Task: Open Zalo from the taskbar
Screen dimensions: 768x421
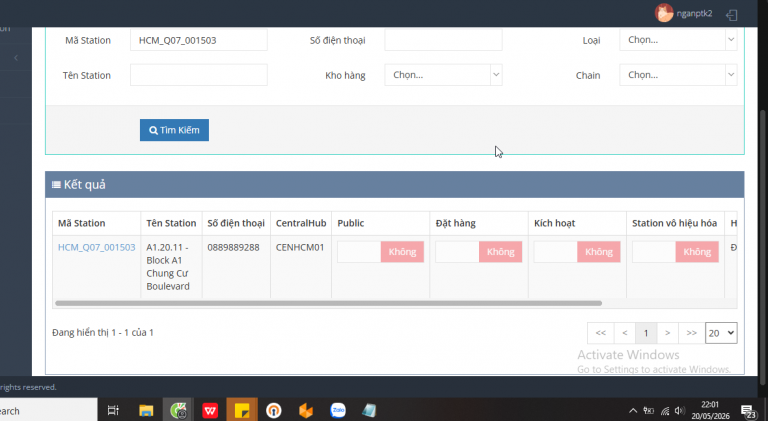Action: (x=338, y=410)
